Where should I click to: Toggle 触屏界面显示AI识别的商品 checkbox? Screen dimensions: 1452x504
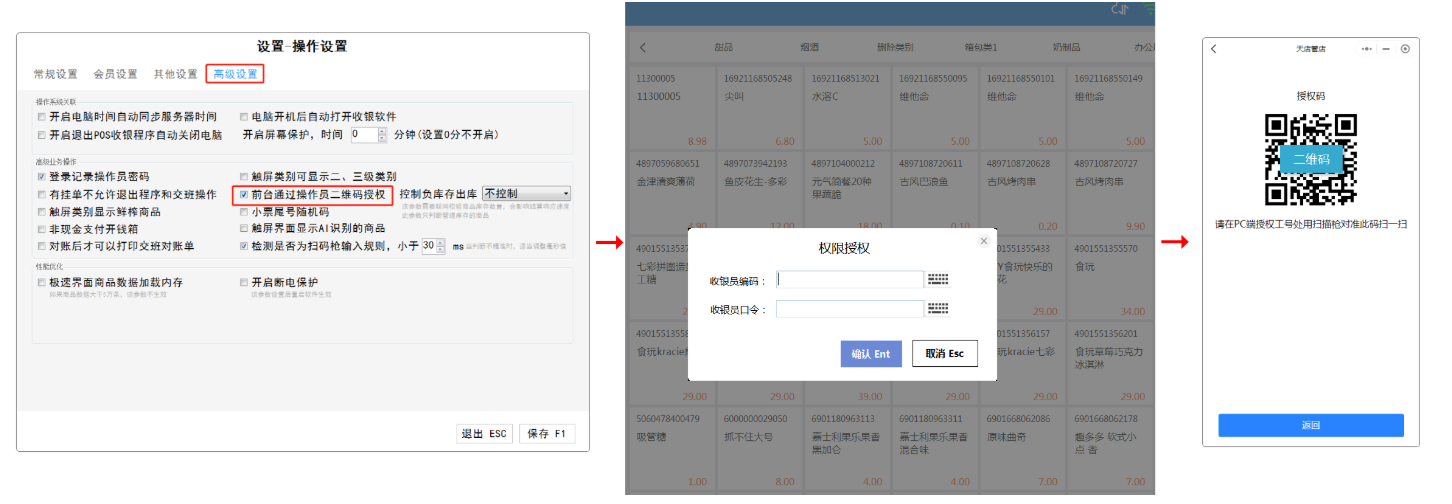(244, 229)
